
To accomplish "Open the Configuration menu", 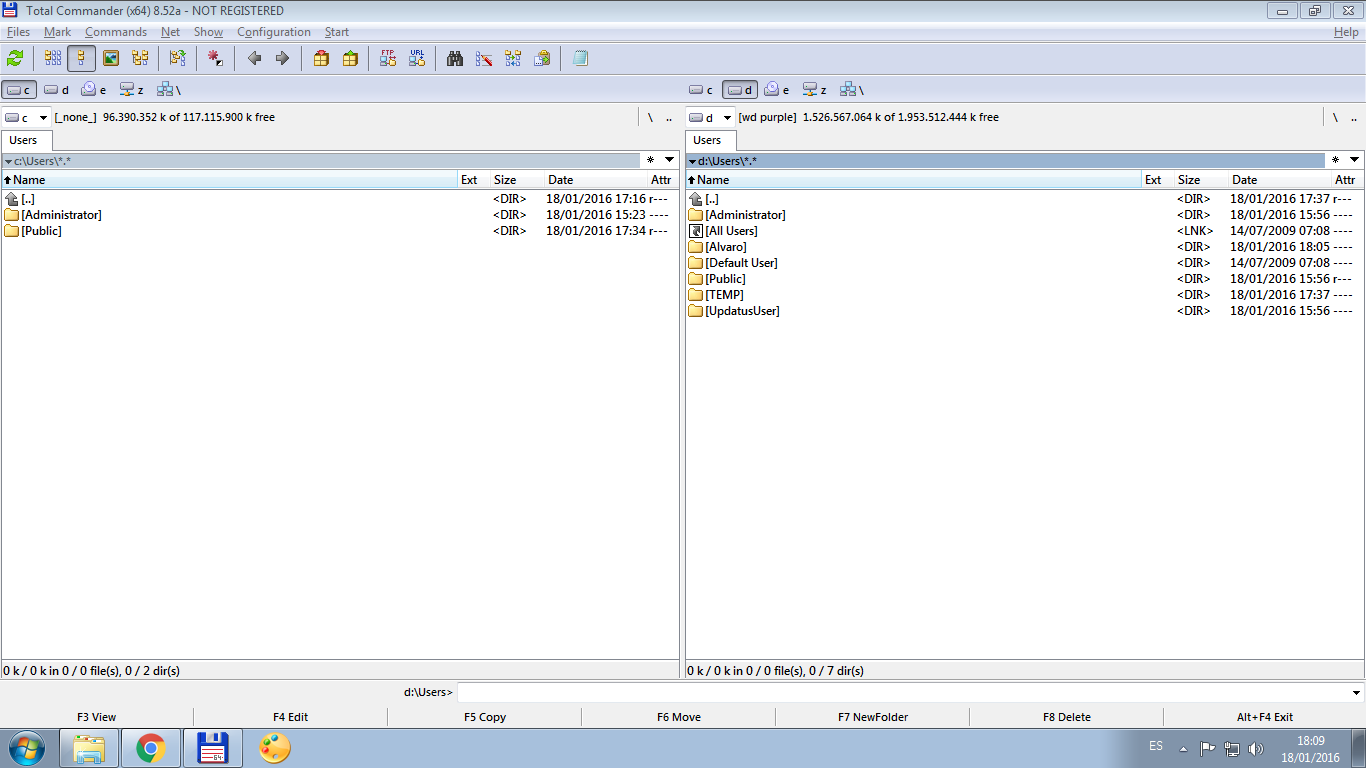I will 274,32.
